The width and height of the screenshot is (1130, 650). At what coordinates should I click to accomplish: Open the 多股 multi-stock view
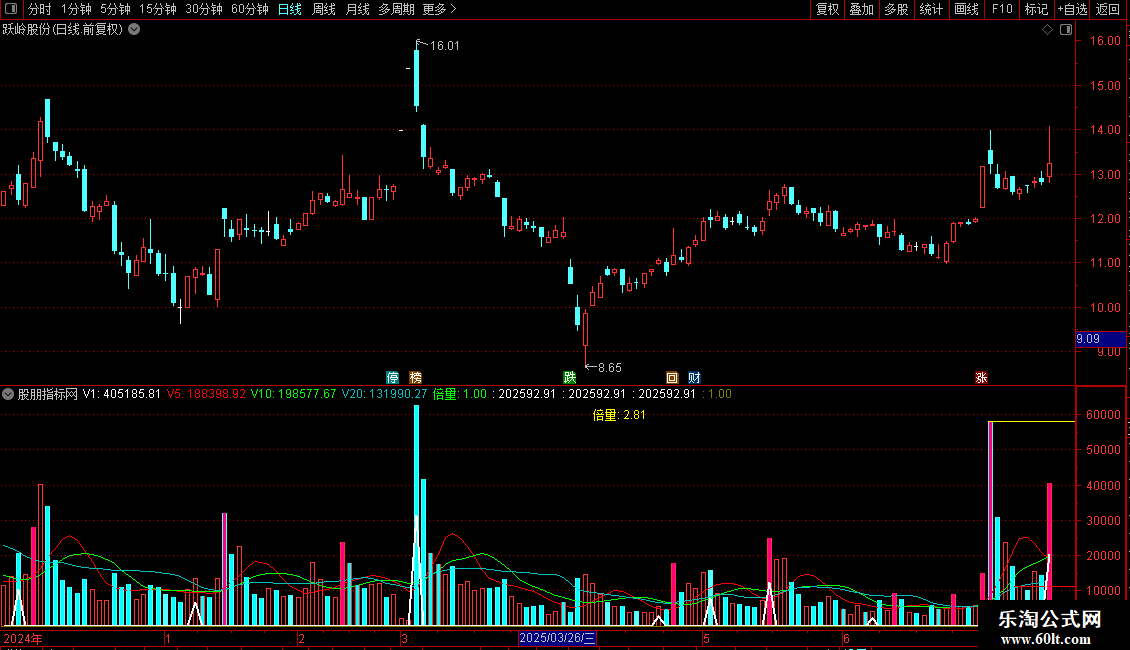coord(896,9)
